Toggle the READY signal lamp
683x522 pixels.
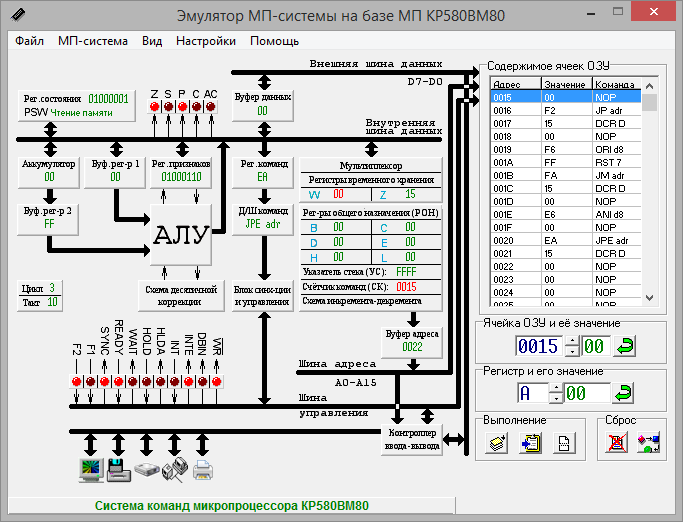[118, 382]
